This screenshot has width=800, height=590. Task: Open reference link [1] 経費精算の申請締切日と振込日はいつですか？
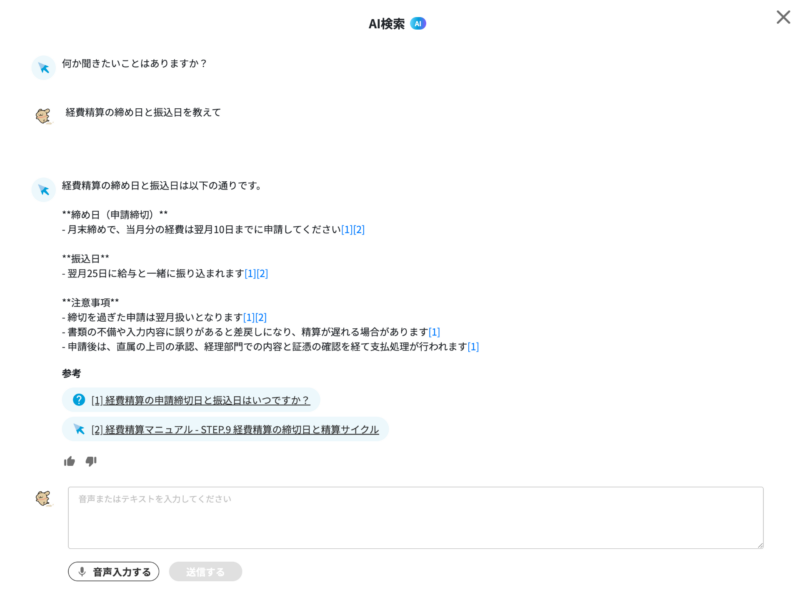pos(200,400)
